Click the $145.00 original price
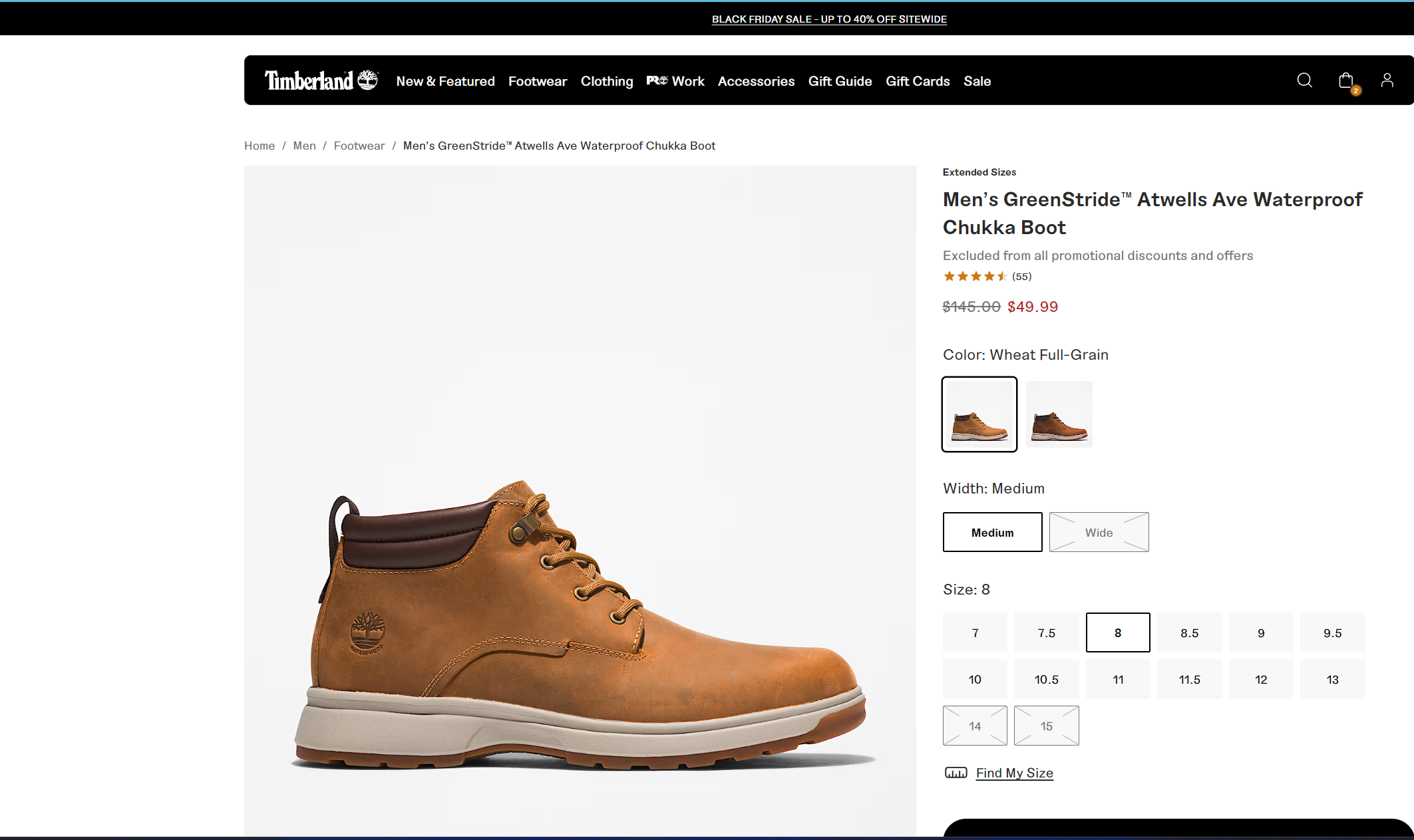The height and width of the screenshot is (840, 1414). (x=971, y=307)
